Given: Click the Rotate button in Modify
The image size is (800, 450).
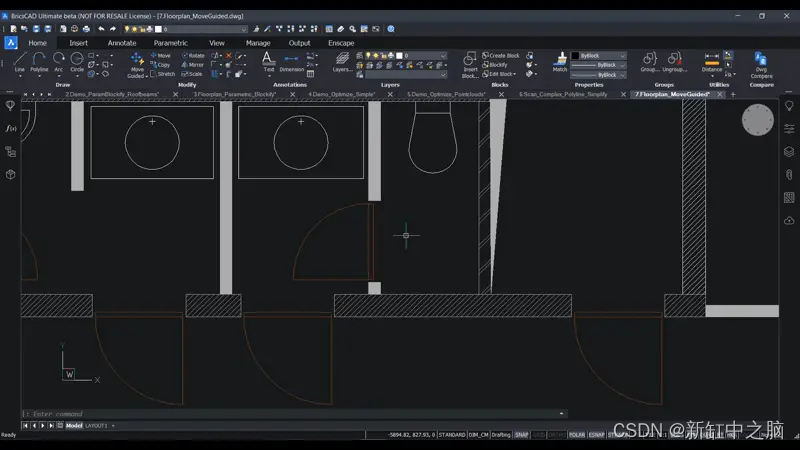Looking at the screenshot, I should pyautogui.click(x=193, y=56).
